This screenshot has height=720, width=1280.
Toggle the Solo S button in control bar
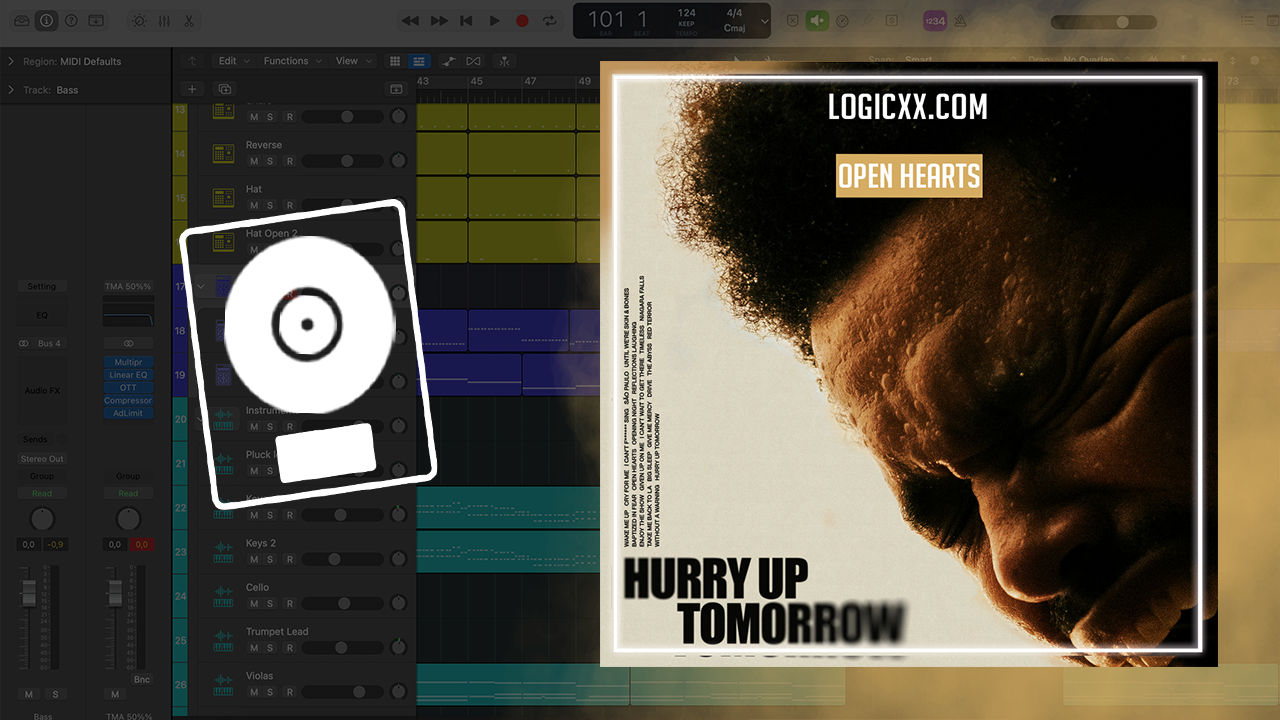coord(892,20)
